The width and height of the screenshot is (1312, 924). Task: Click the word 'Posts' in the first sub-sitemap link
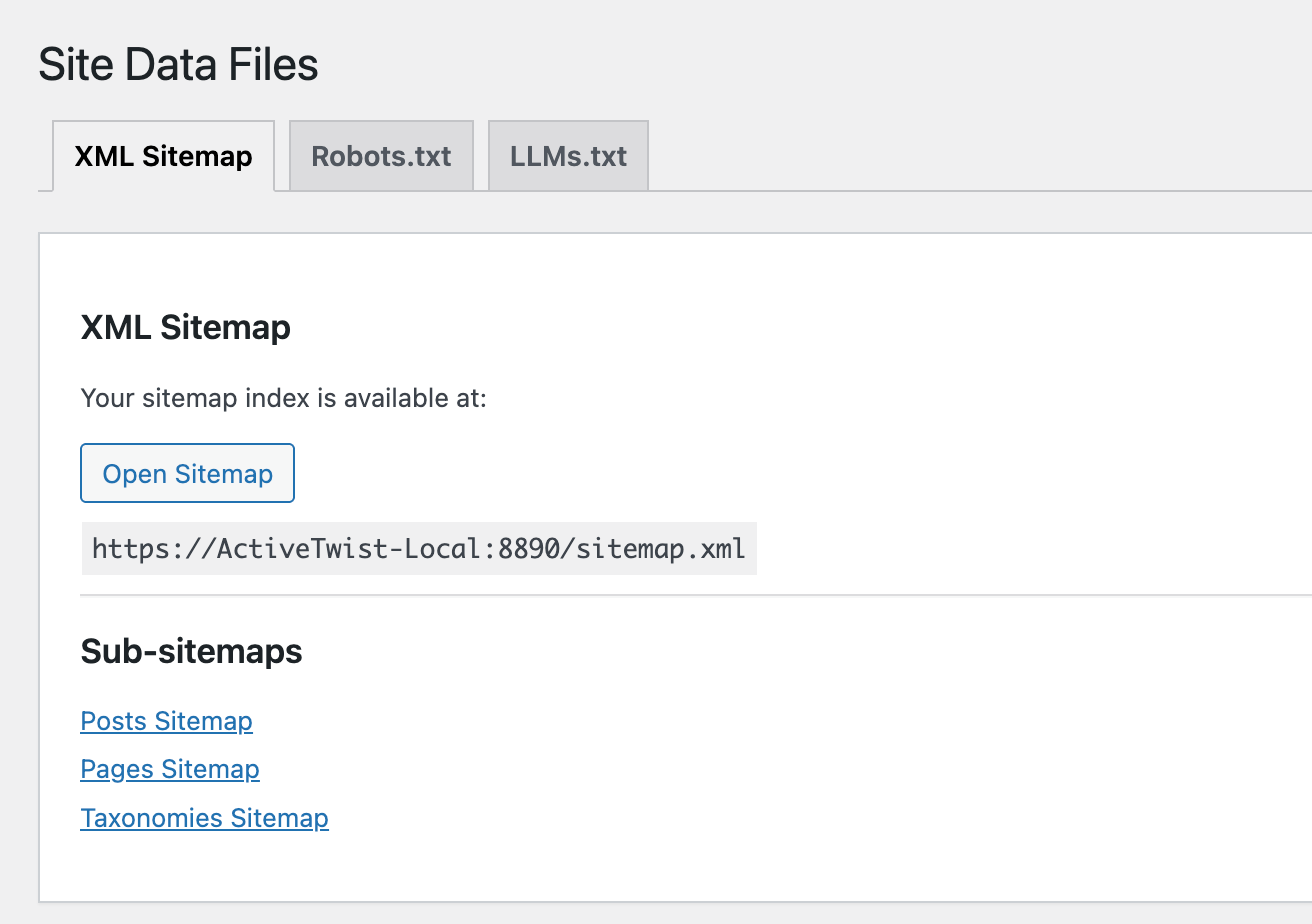tap(114, 721)
